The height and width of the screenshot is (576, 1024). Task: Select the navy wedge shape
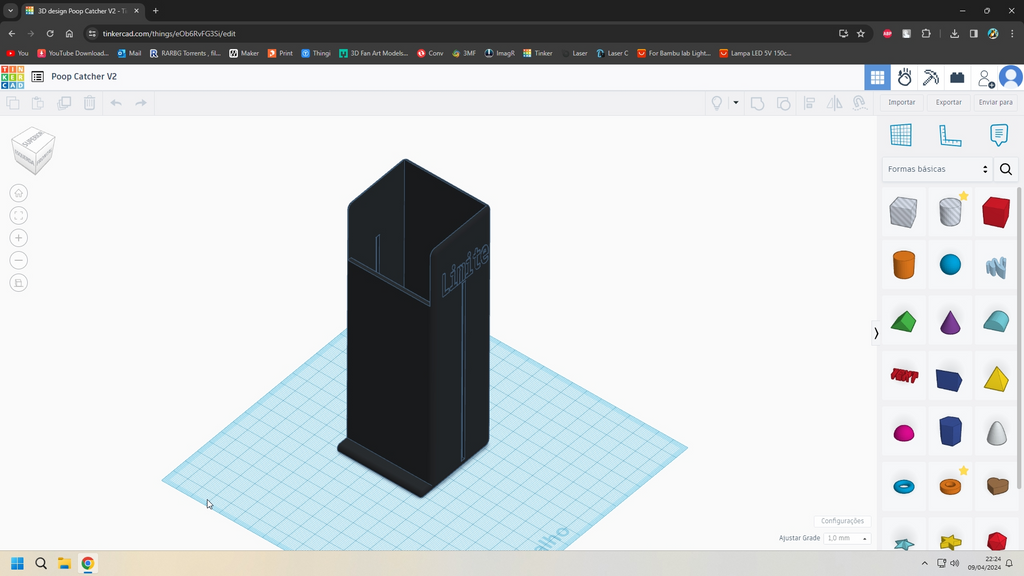(x=949, y=379)
